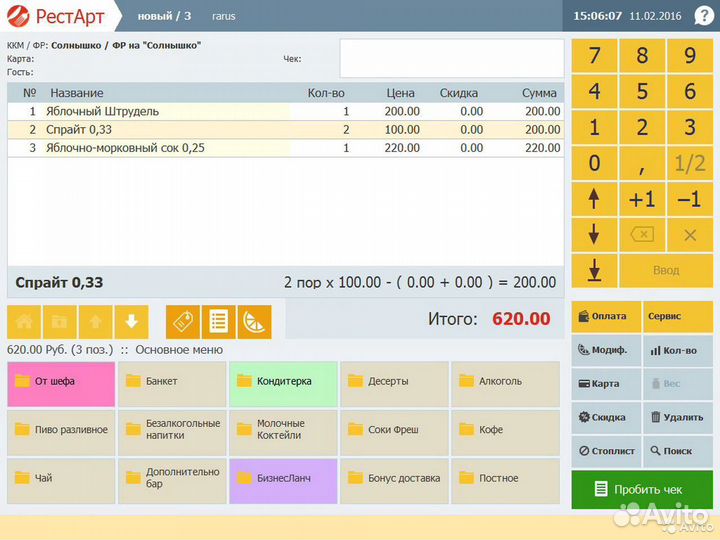Click the down arrow menu navigation icon
This screenshot has height=540, width=720.
[x=130, y=322]
